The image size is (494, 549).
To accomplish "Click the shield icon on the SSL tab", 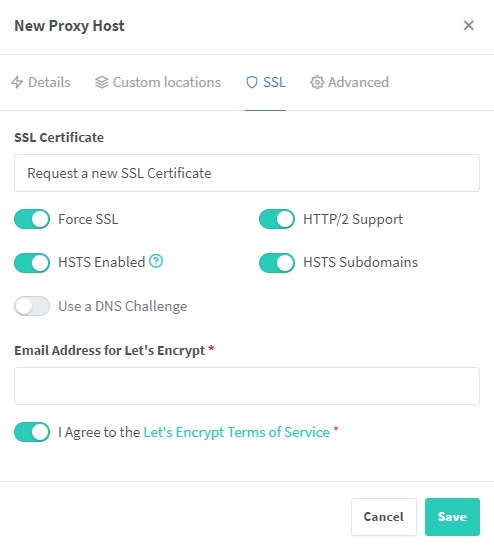I will [x=252, y=82].
